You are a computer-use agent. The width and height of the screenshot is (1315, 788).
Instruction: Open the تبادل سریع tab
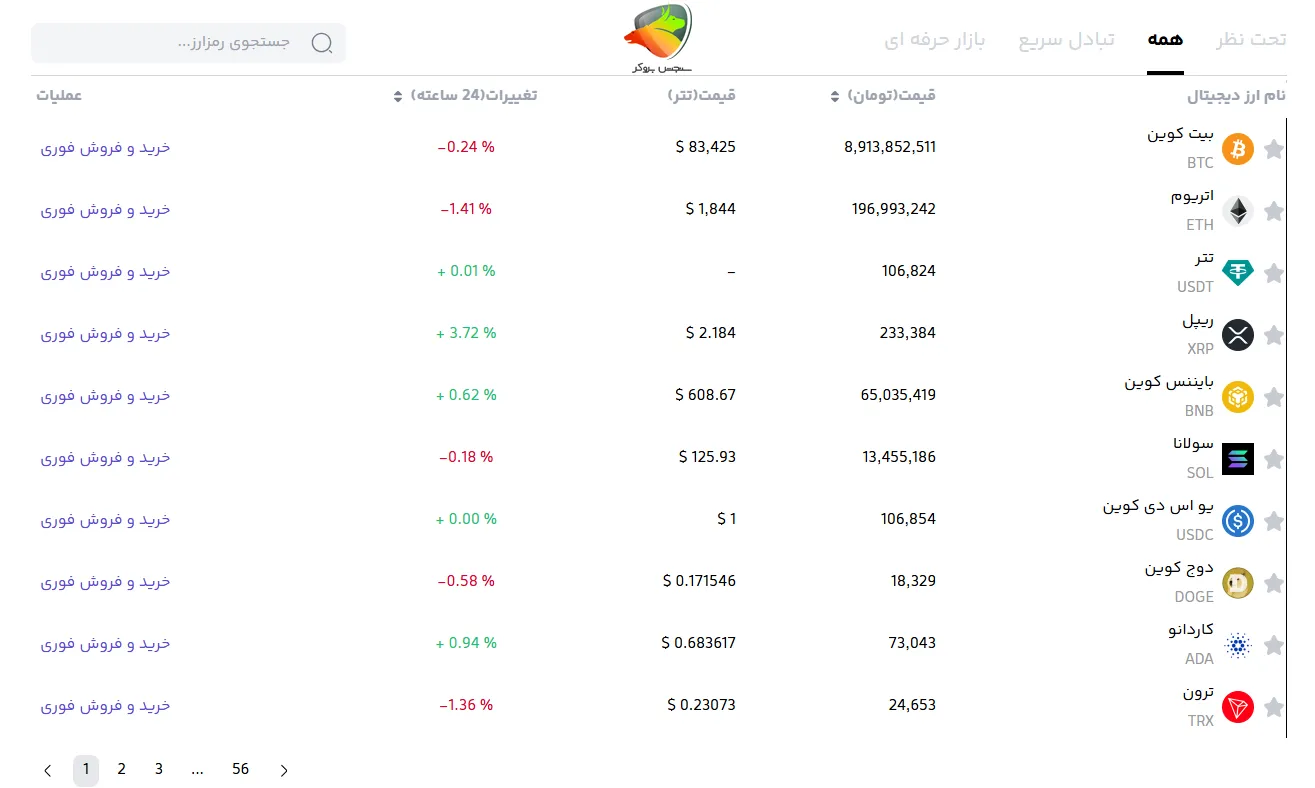click(x=1066, y=40)
